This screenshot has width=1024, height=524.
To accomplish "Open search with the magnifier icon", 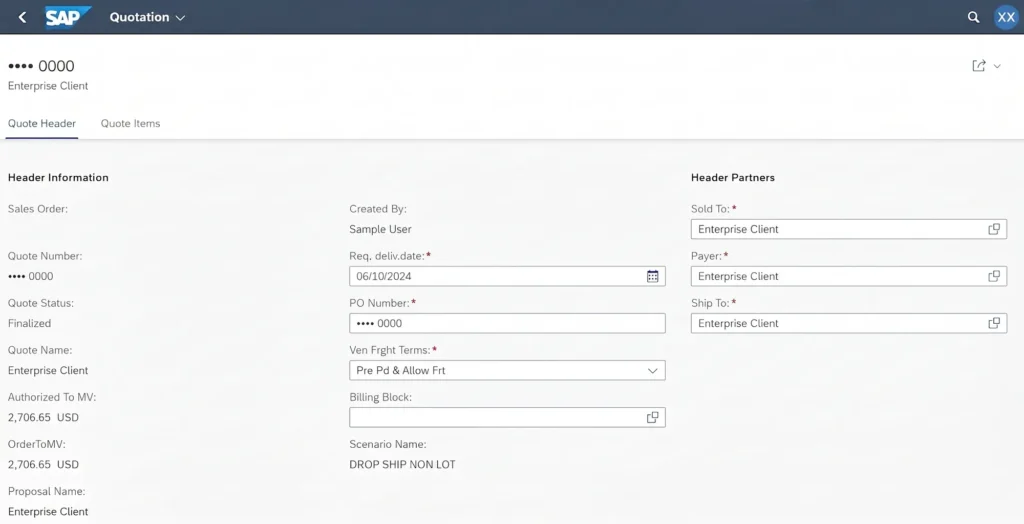I will click(973, 17).
